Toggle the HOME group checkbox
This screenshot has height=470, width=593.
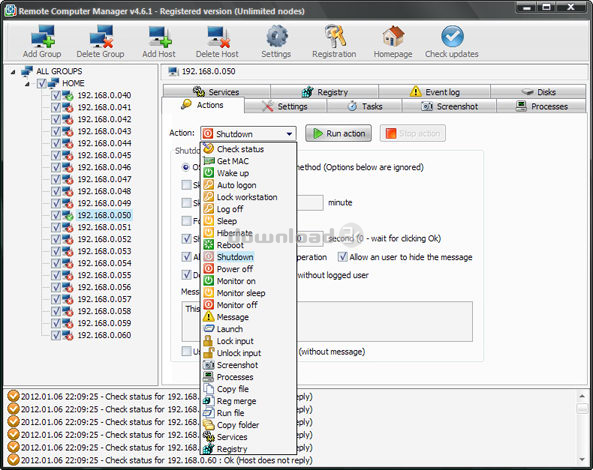pos(42,83)
